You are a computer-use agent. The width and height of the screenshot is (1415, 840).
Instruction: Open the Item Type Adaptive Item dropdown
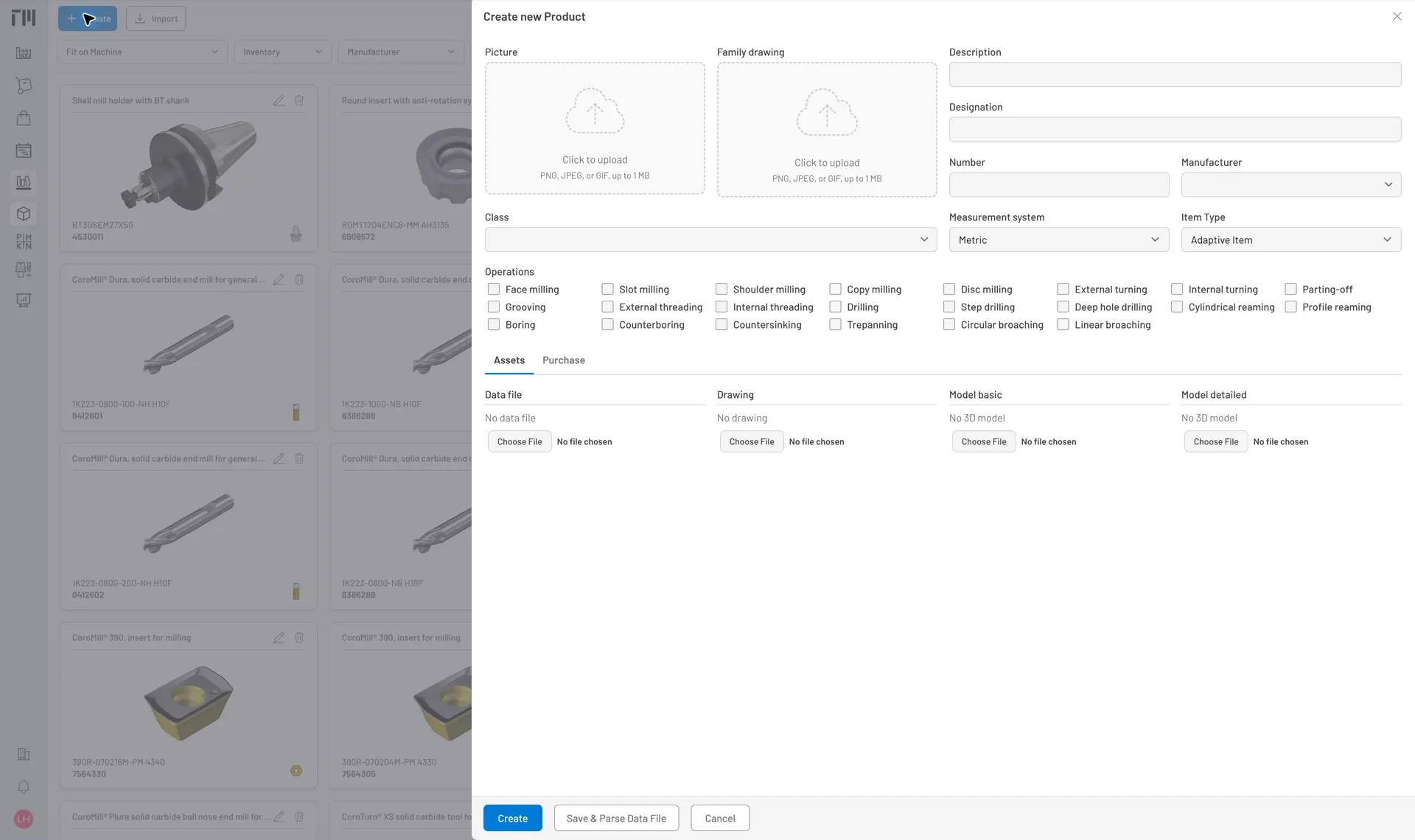coord(1291,239)
